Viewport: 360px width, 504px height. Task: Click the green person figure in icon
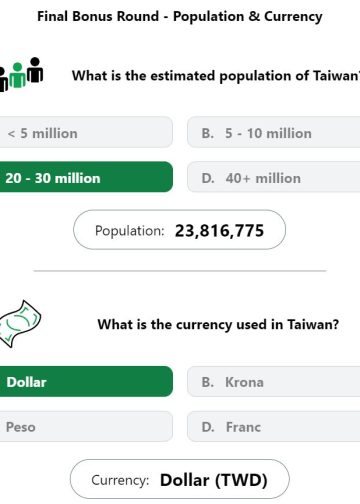pyautogui.click(x=17, y=75)
